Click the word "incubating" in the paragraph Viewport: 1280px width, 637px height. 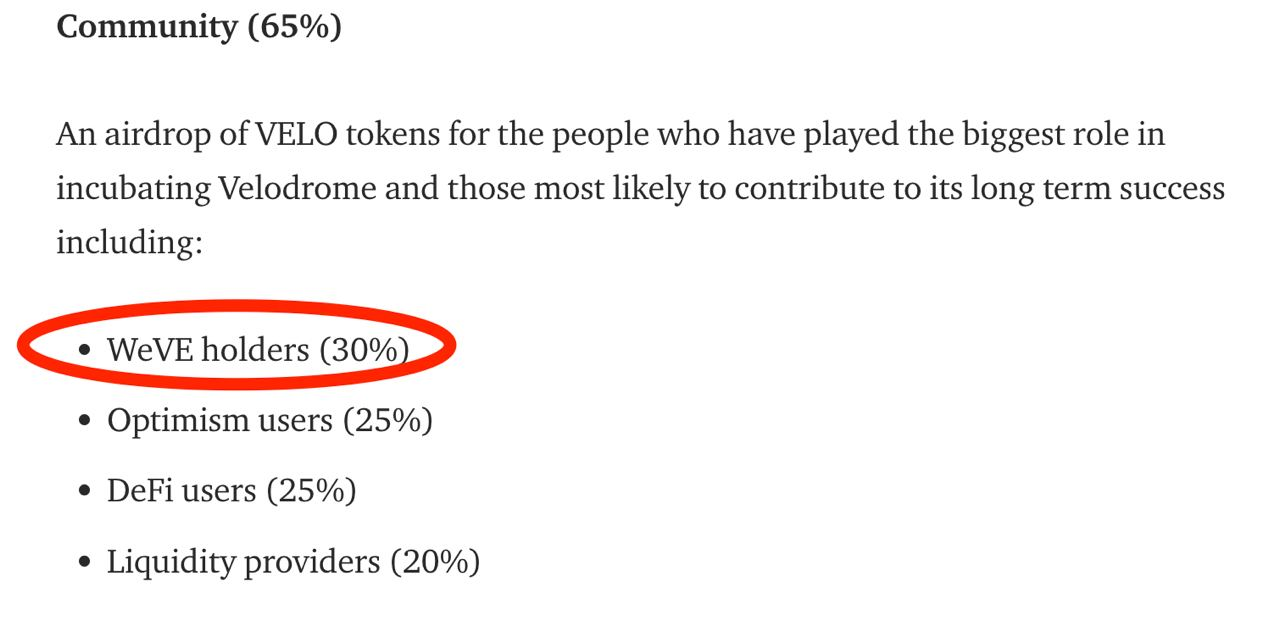point(133,188)
